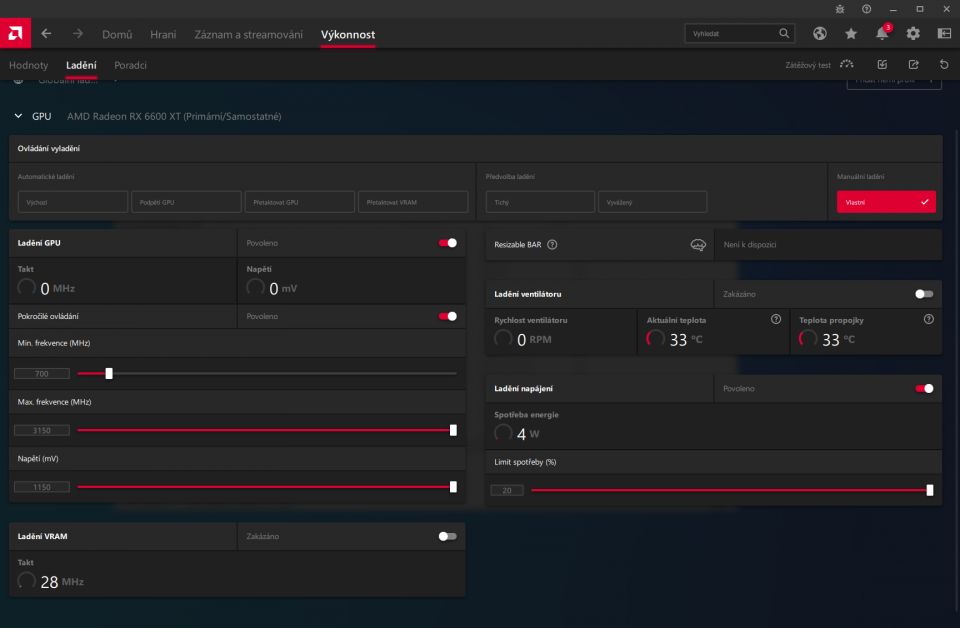Open notifications bell icon
This screenshot has height=628, width=960.
[882, 33]
